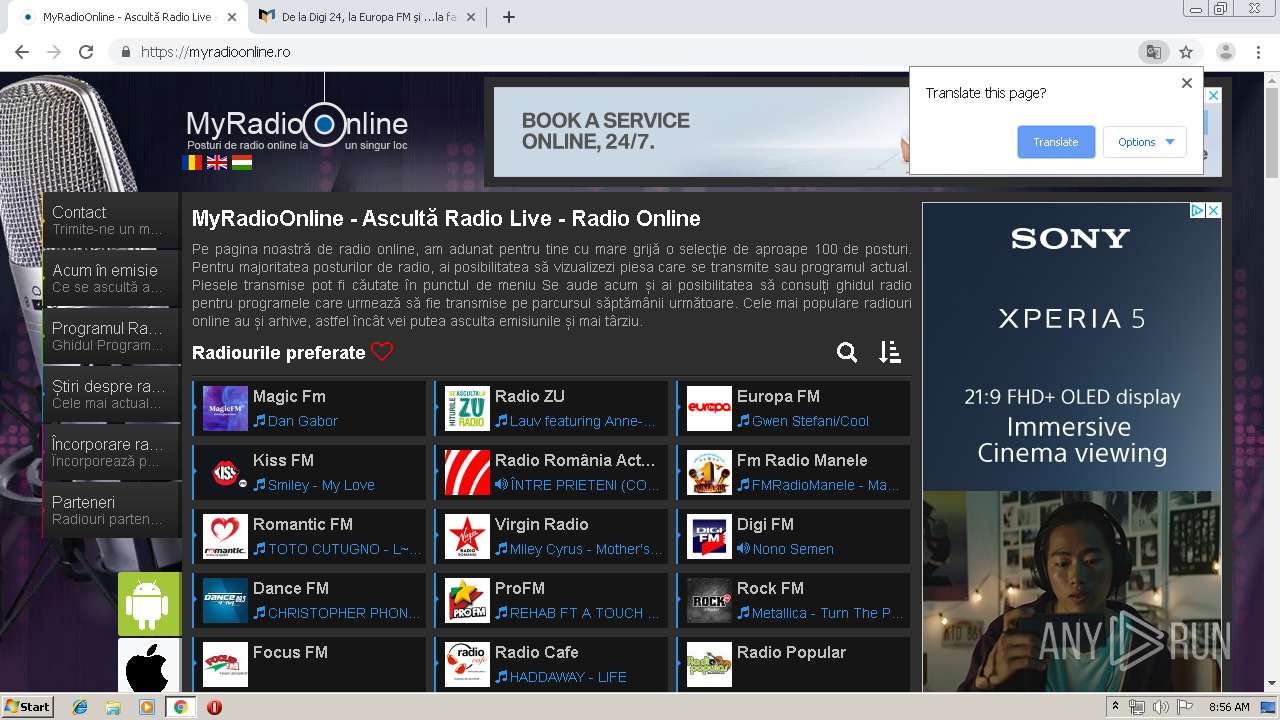Expand the translate Options dropdown
This screenshot has width=1280, height=720.
click(x=1145, y=142)
